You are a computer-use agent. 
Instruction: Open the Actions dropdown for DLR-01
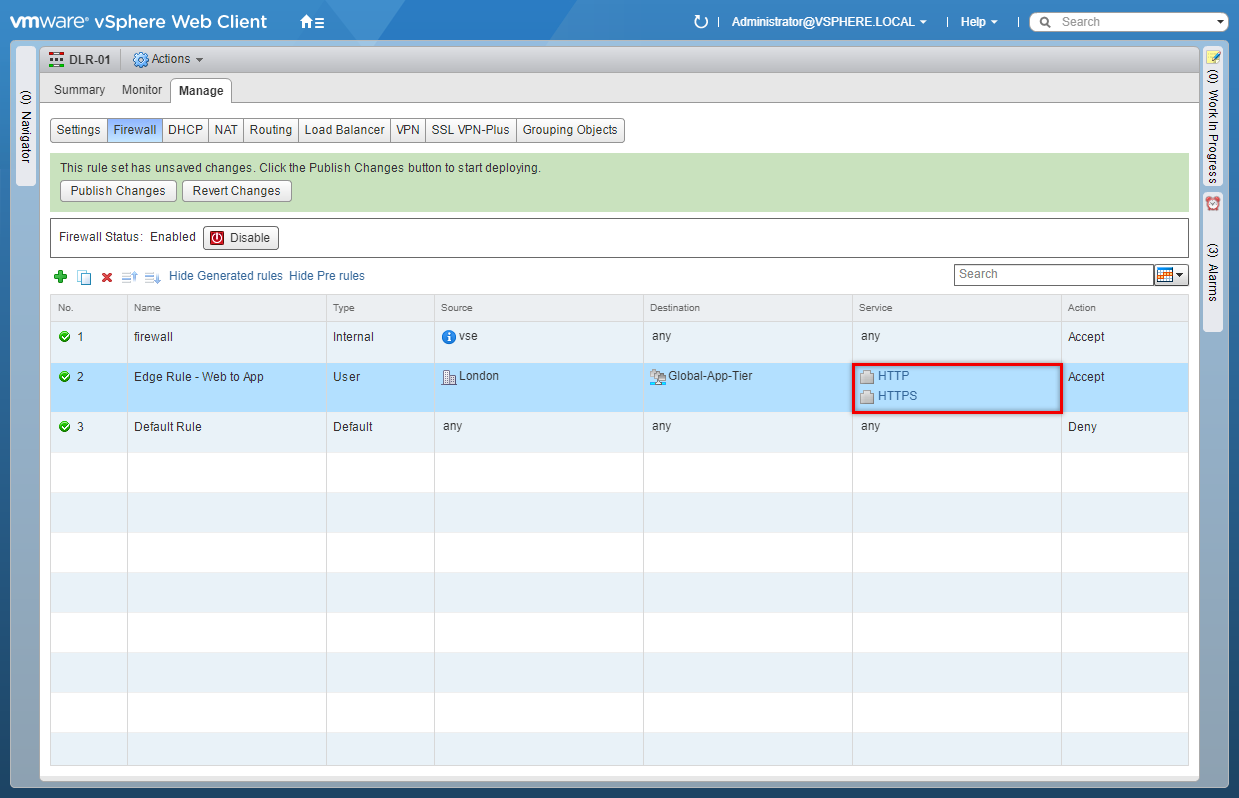point(168,60)
